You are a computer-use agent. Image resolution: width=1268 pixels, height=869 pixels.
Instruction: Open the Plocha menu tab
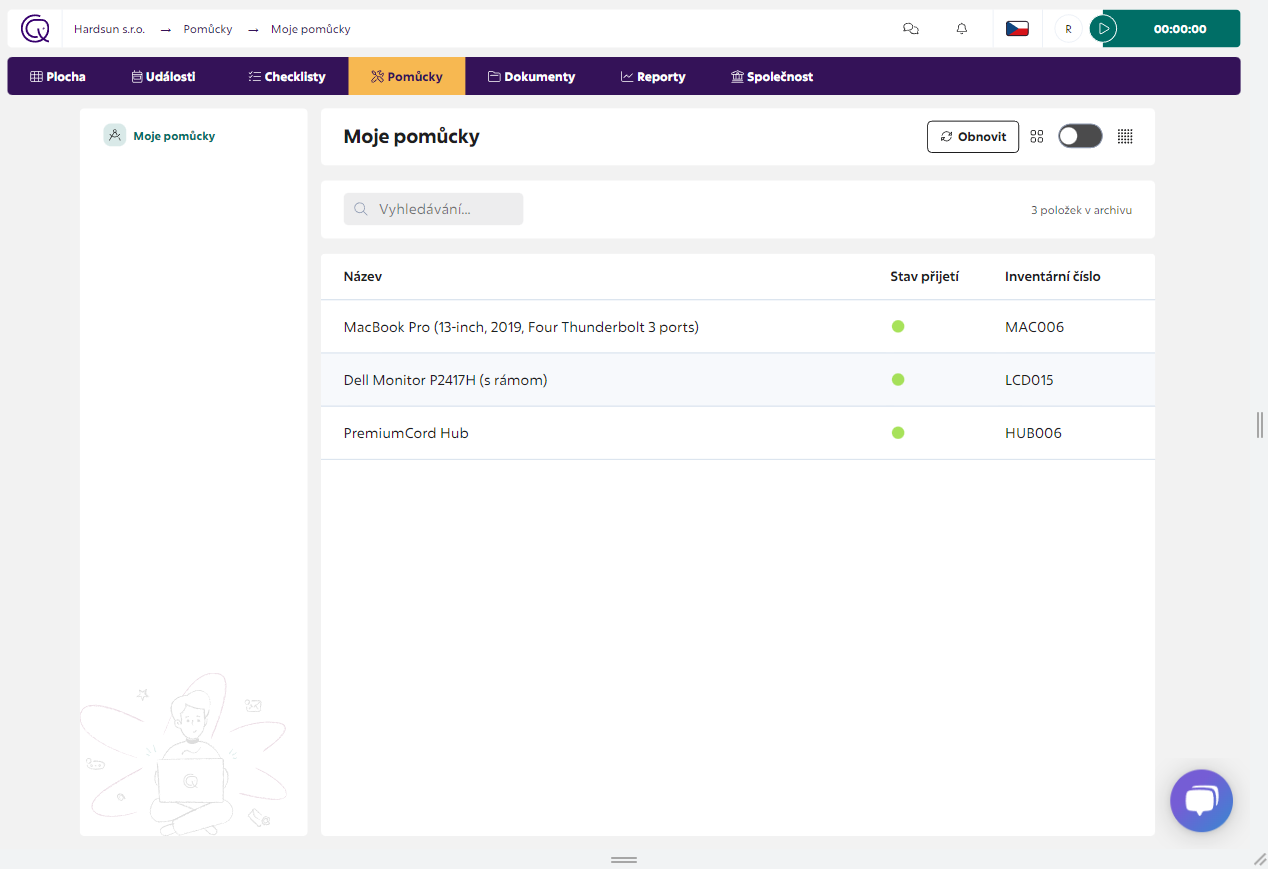(58, 76)
